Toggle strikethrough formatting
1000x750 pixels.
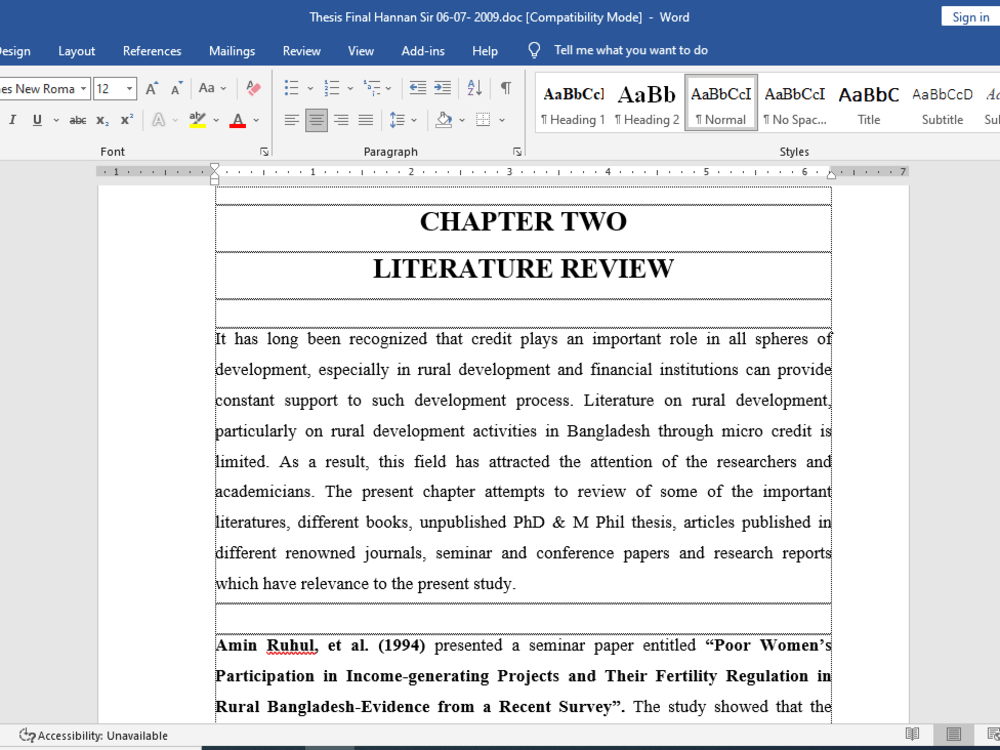click(78, 120)
